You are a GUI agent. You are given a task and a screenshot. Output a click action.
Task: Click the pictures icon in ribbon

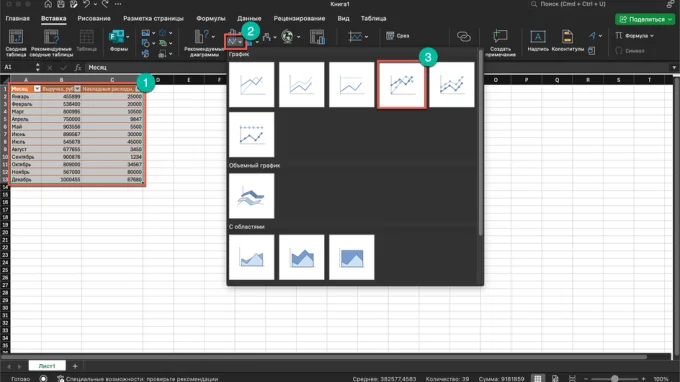[146, 33]
